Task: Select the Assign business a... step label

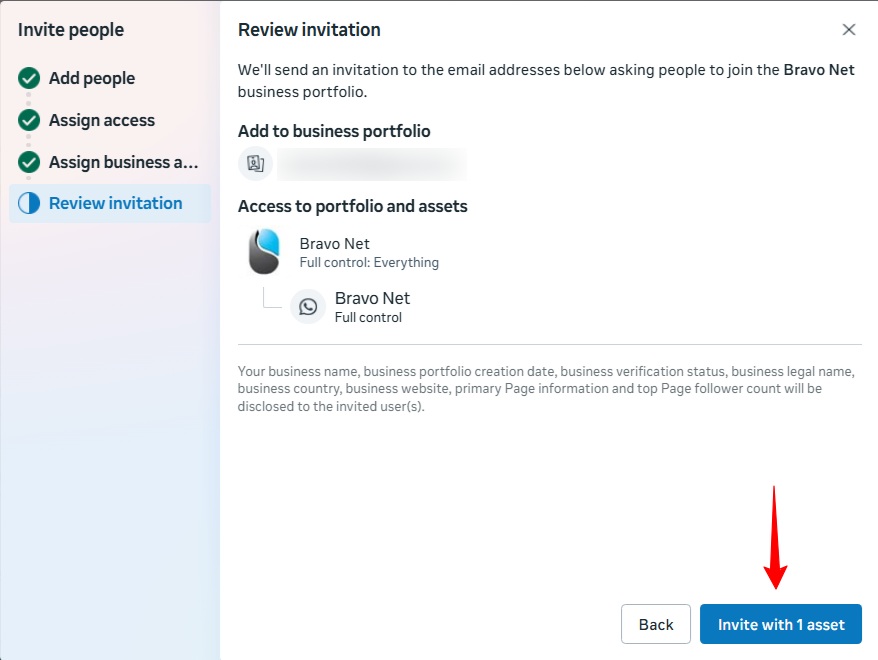Action: (124, 162)
